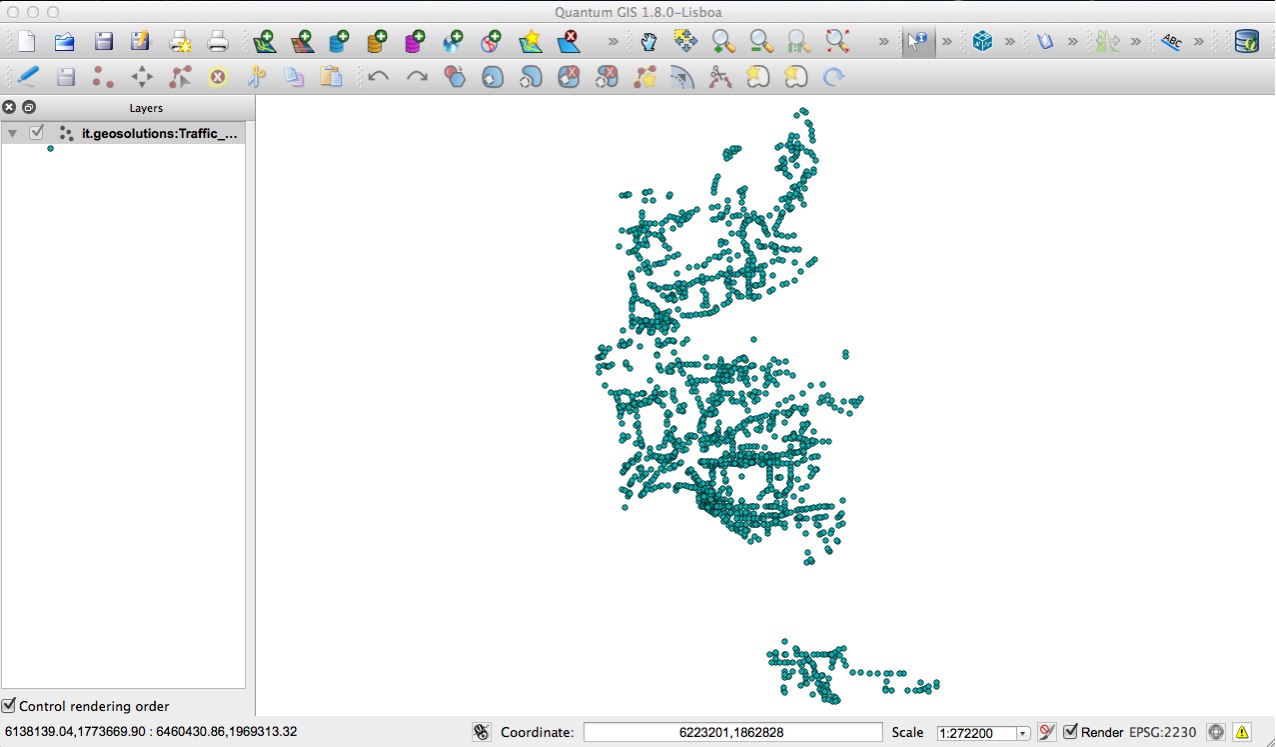1276x747 pixels.
Task: Click the Delete Selected yellow X icon
Action: click(217, 76)
